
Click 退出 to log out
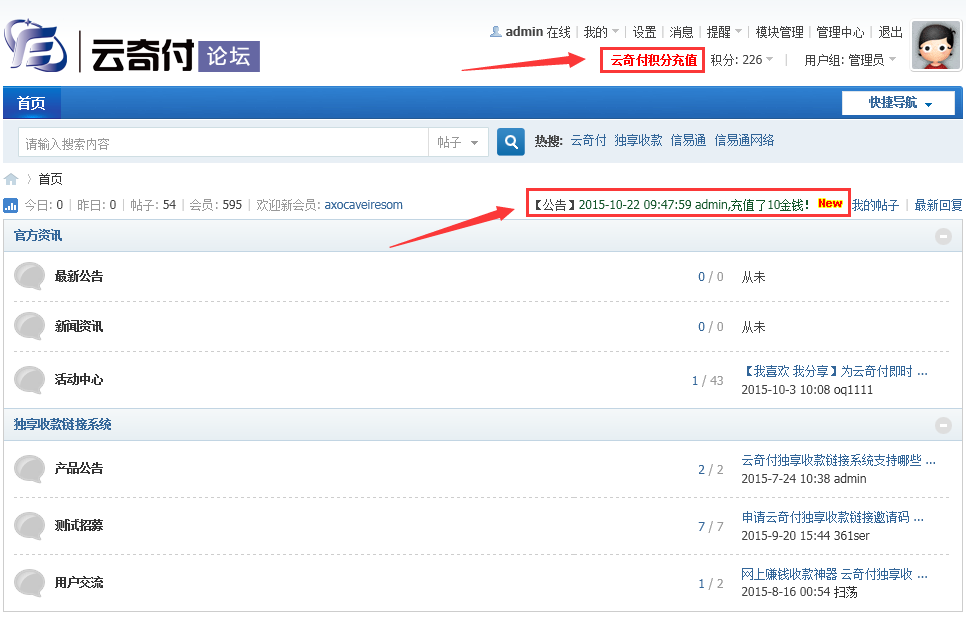click(x=890, y=32)
